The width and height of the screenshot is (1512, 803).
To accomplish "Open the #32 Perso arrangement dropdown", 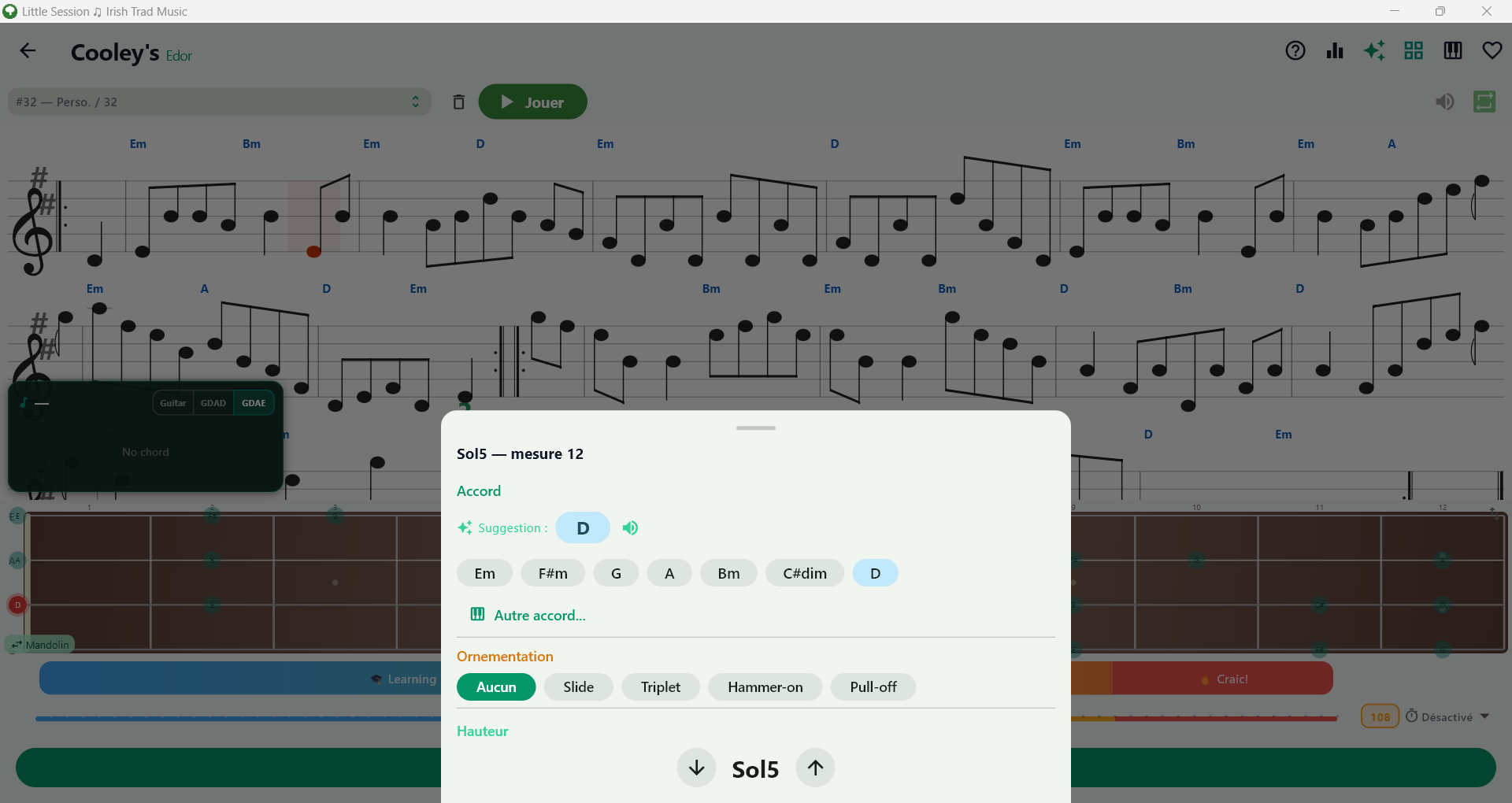I will coord(219,102).
